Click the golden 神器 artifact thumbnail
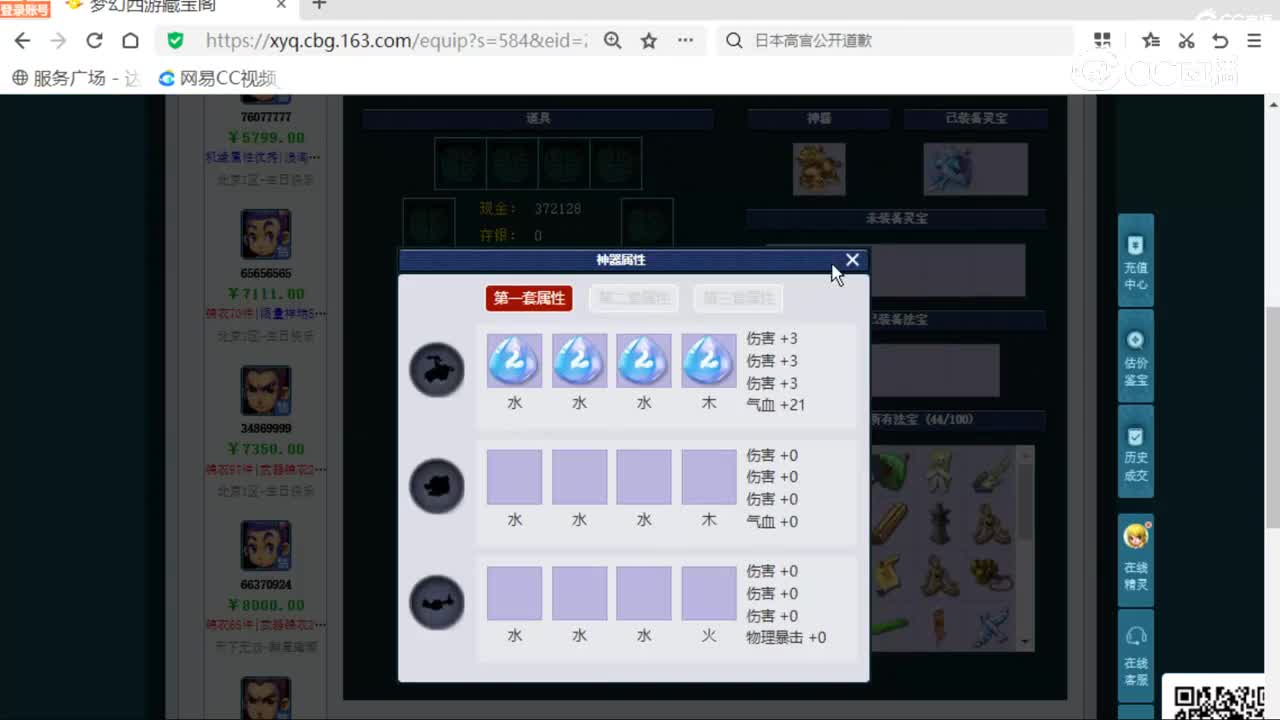 click(x=818, y=168)
